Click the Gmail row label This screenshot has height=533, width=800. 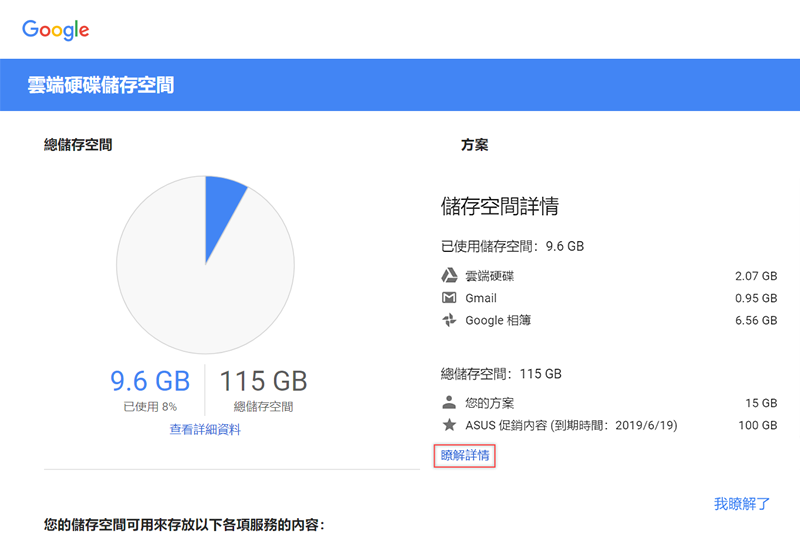point(481,298)
